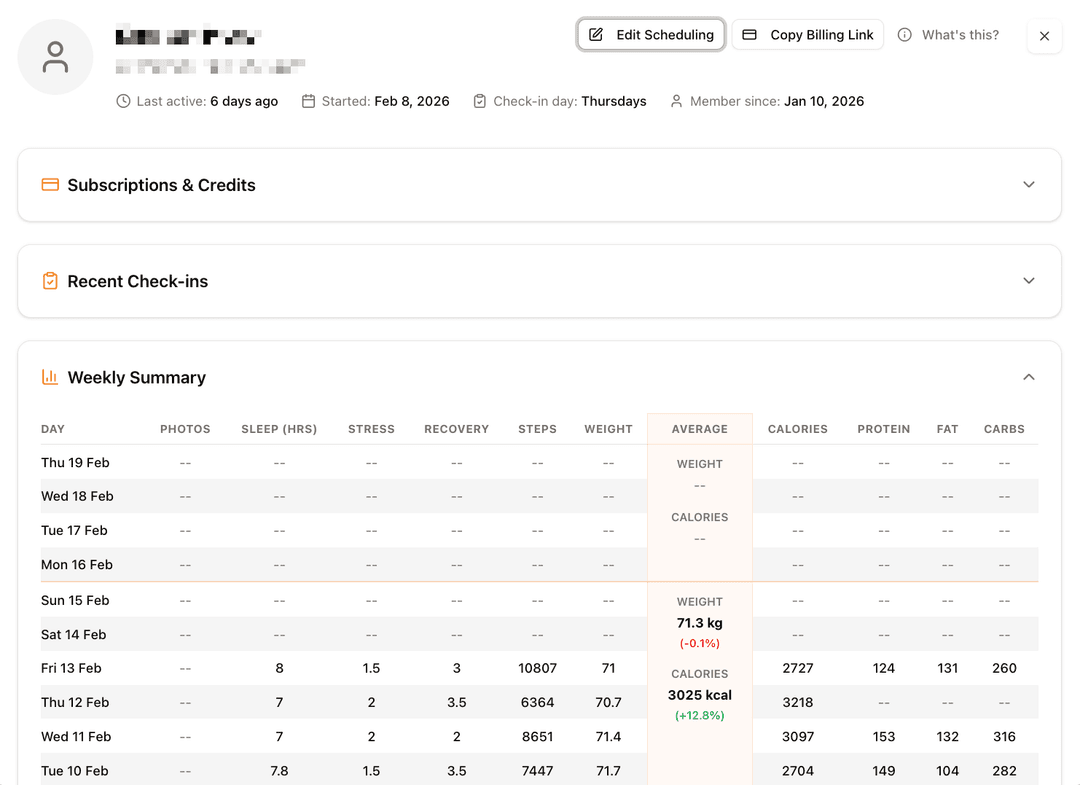Click the bar chart icon in Weekly Summary
Image resolution: width=1080 pixels, height=785 pixels.
[x=50, y=377]
